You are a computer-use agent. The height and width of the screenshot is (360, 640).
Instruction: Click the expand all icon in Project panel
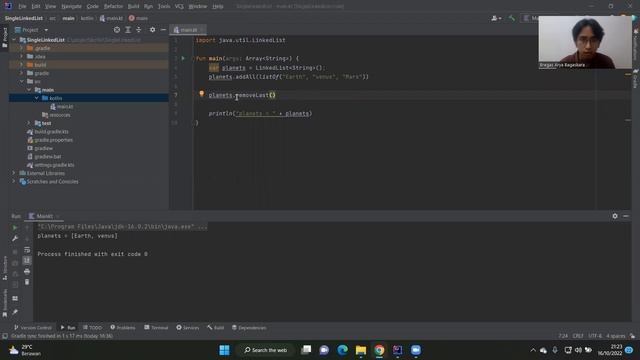128,30
